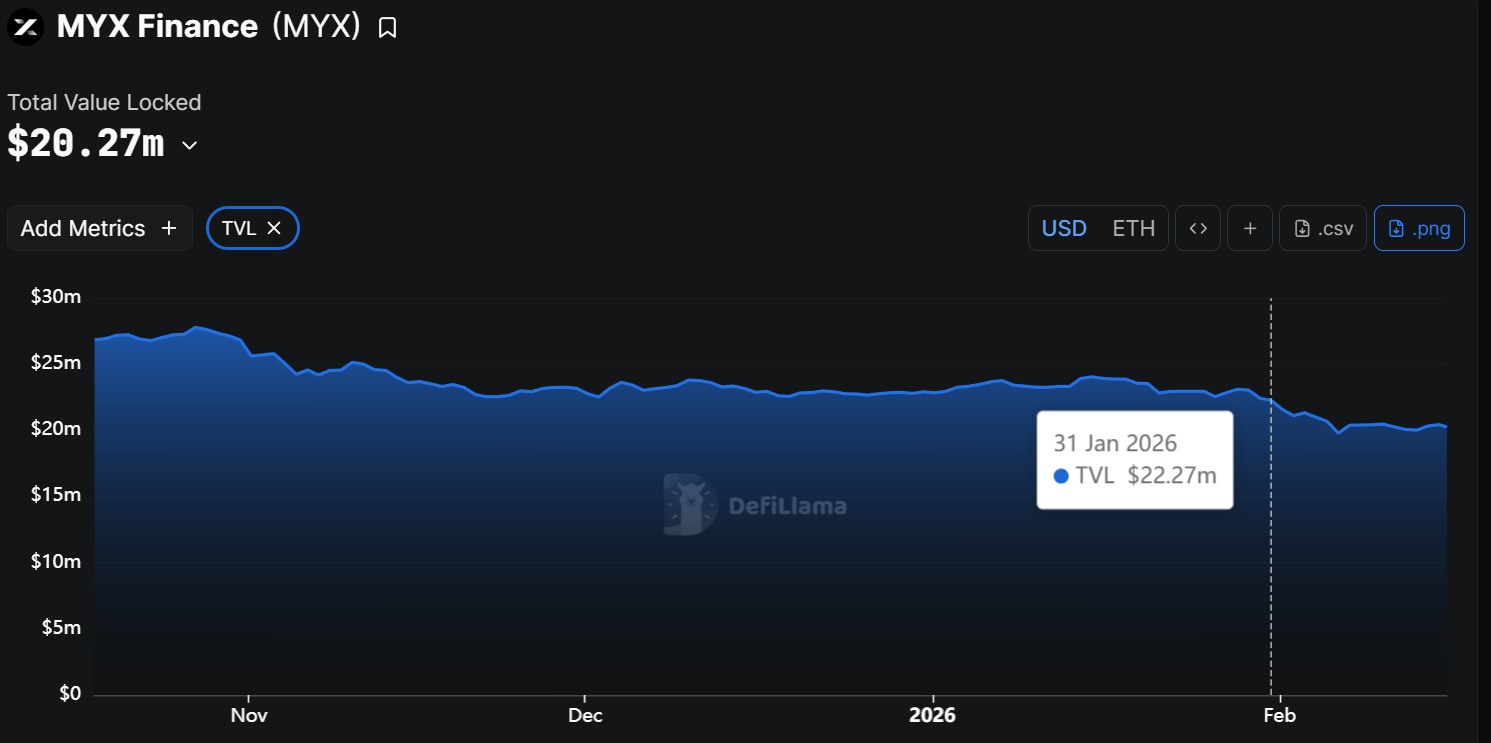
Task: Click the plus icon beside embed button
Action: (x=1250, y=228)
